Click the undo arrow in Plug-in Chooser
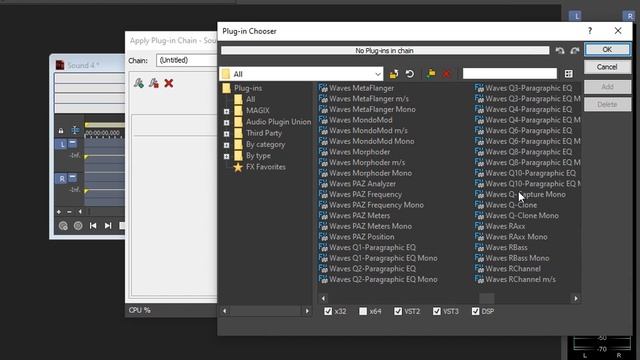Screen dimensions: 640x360 [x=560, y=51]
